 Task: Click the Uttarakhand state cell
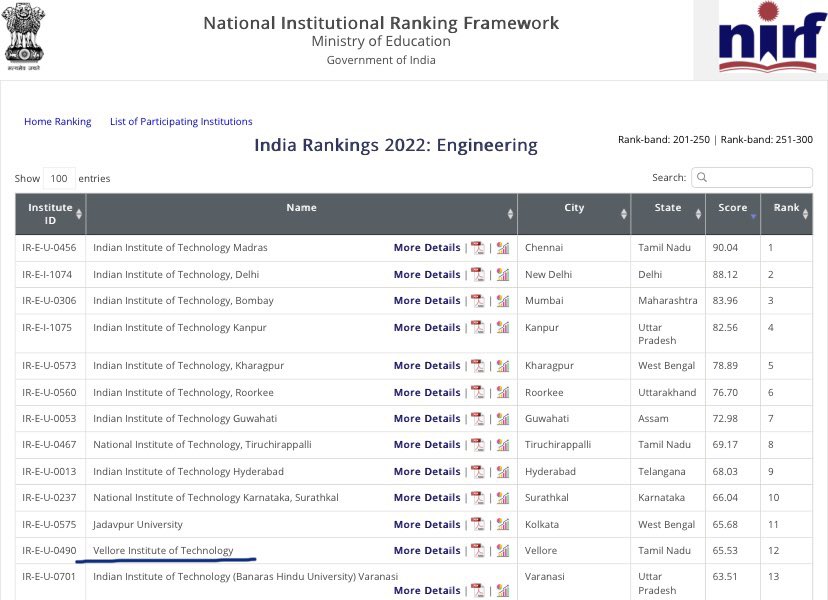click(x=667, y=392)
